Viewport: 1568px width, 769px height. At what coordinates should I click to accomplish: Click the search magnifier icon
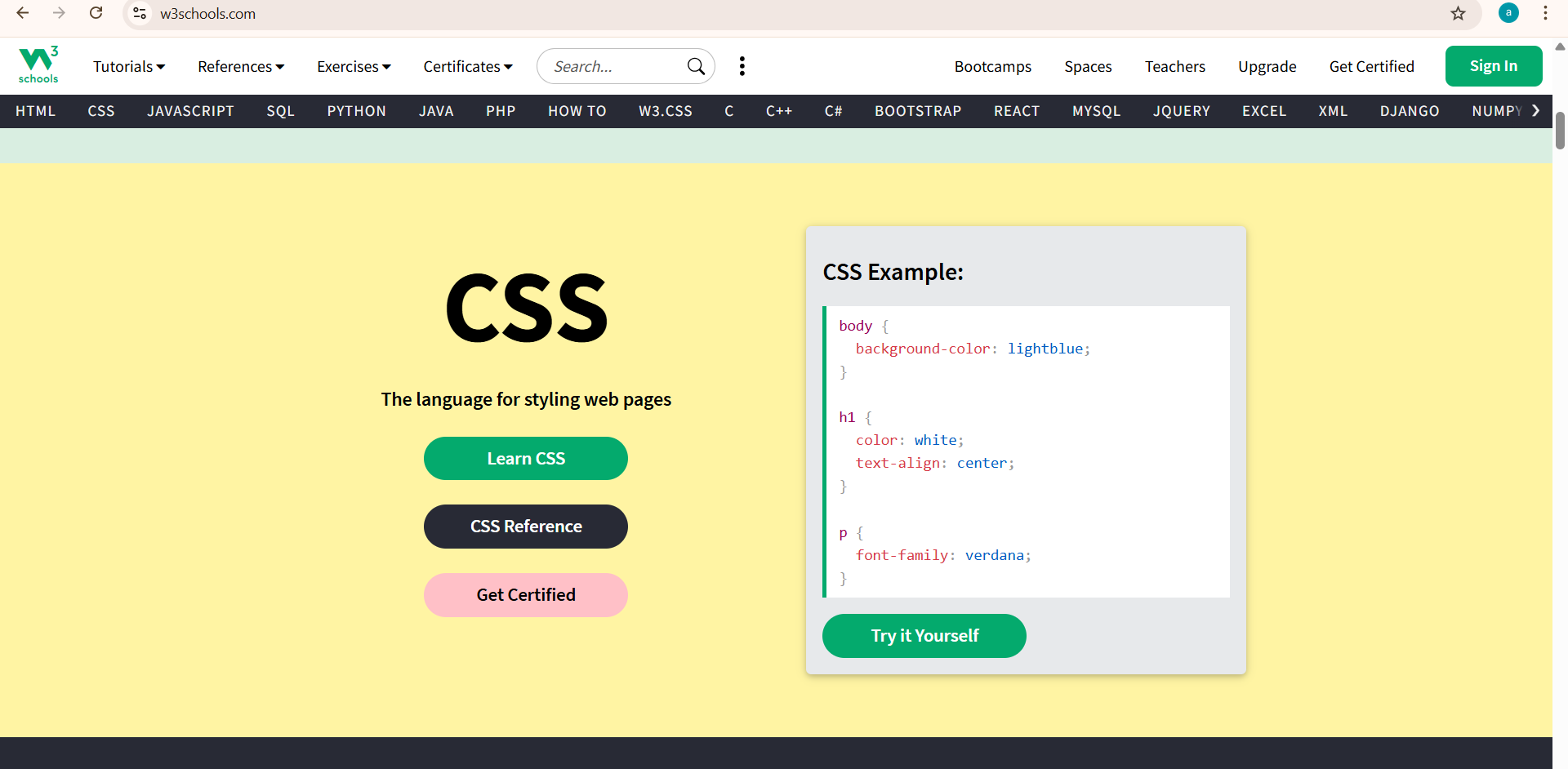[696, 66]
